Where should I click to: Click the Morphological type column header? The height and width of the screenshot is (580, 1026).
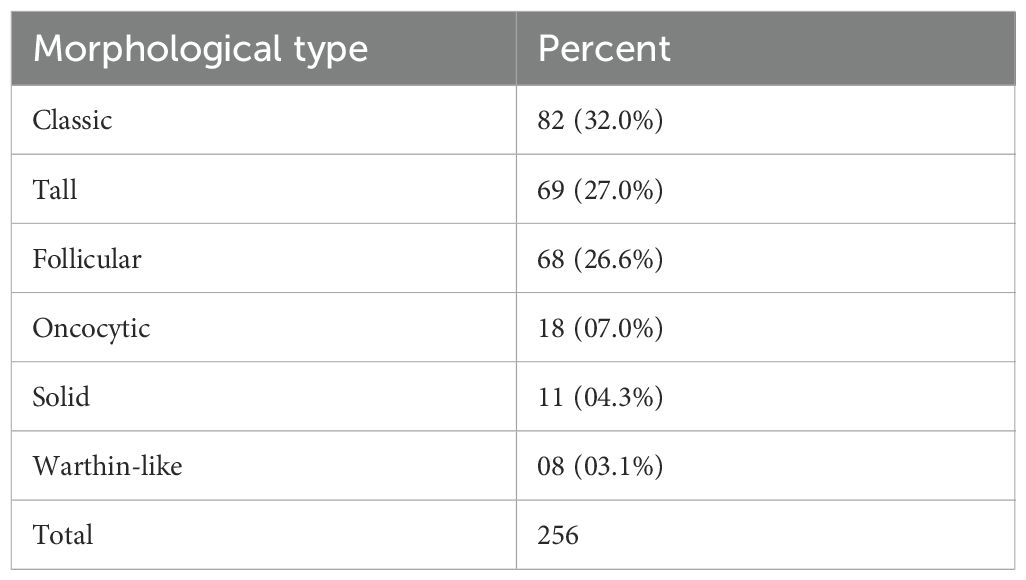point(200,48)
